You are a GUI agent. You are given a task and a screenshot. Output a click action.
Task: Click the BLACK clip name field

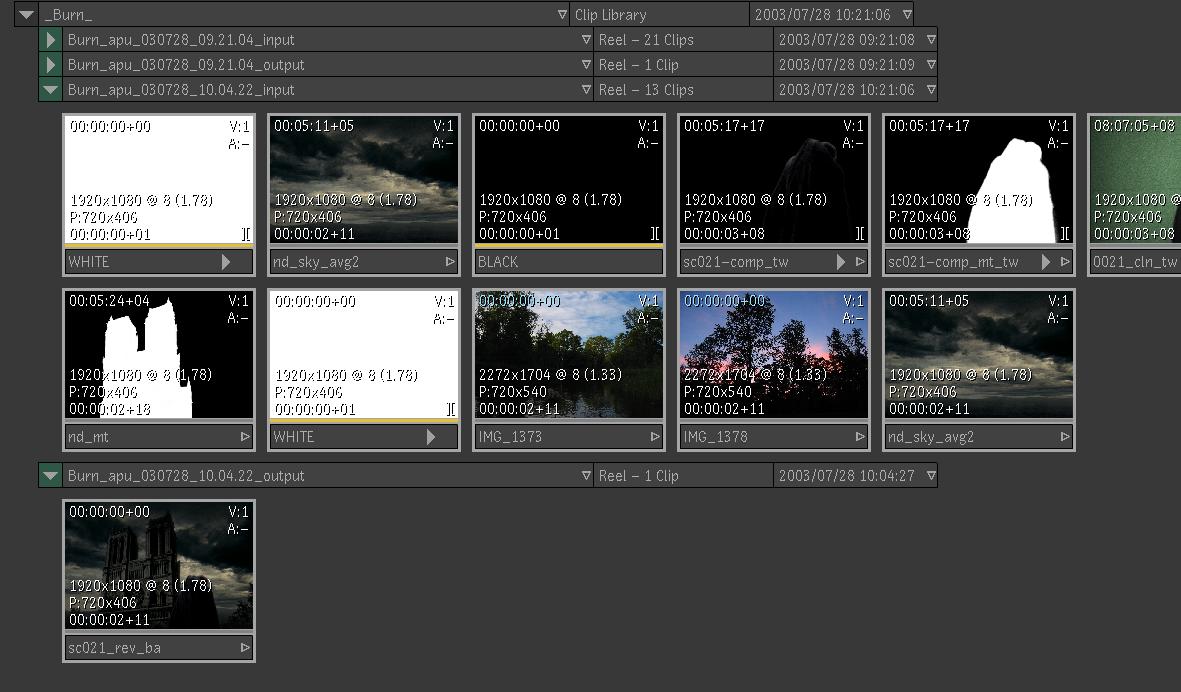click(x=569, y=262)
